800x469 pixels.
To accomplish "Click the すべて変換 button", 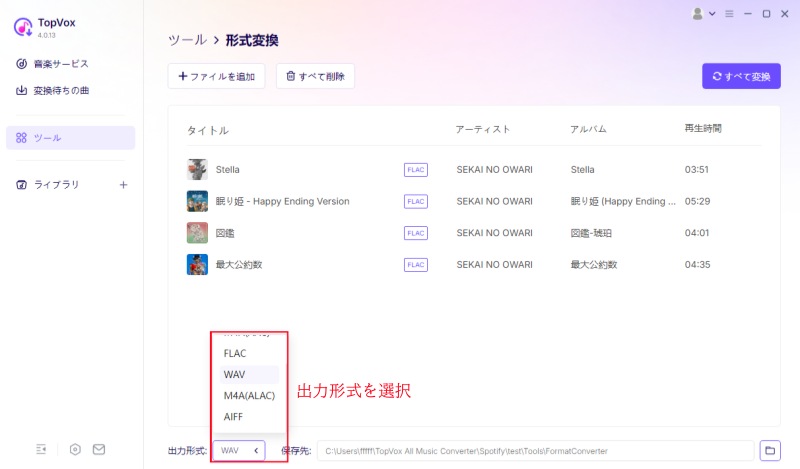I will pyautogui.click(x=741, y=76).
